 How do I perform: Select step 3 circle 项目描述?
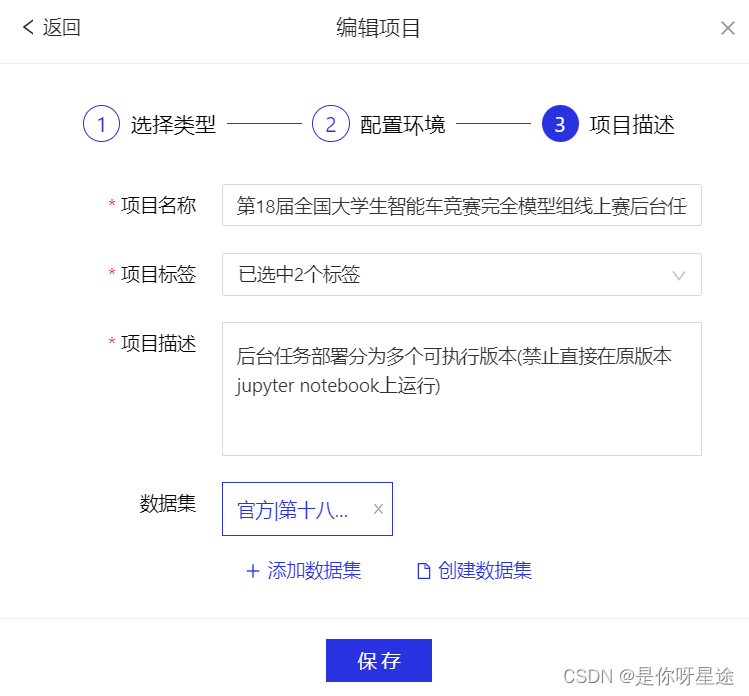(x=560, y=124)
